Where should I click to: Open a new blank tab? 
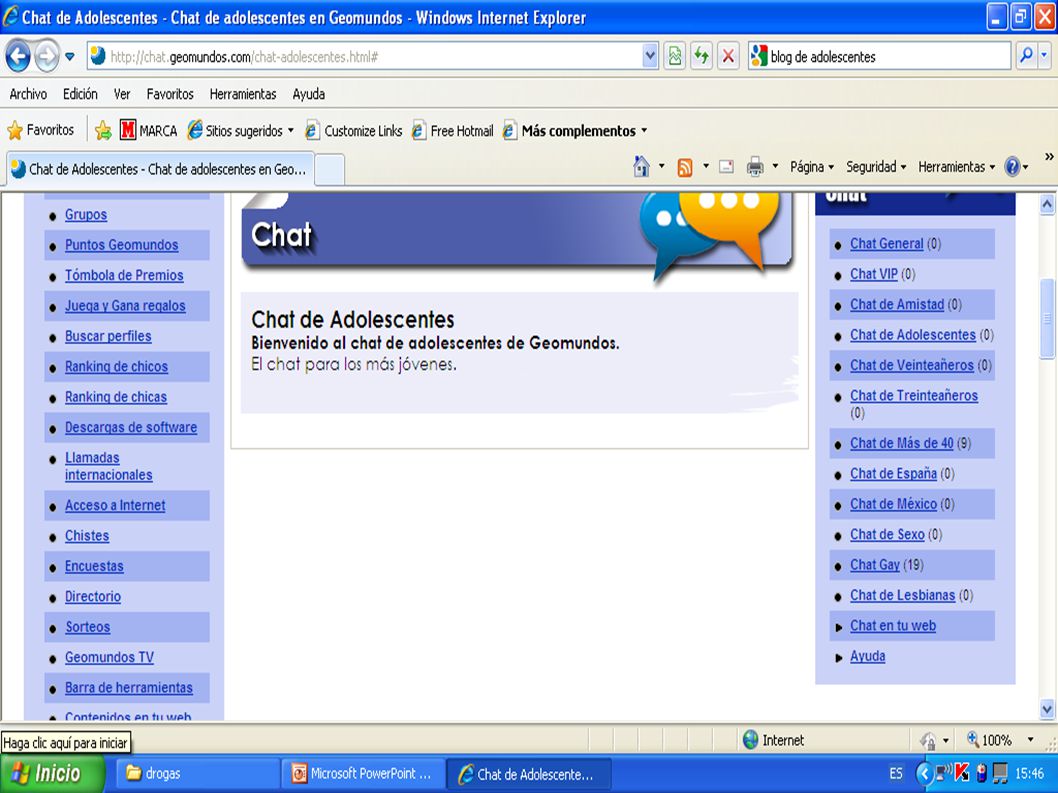330,169
